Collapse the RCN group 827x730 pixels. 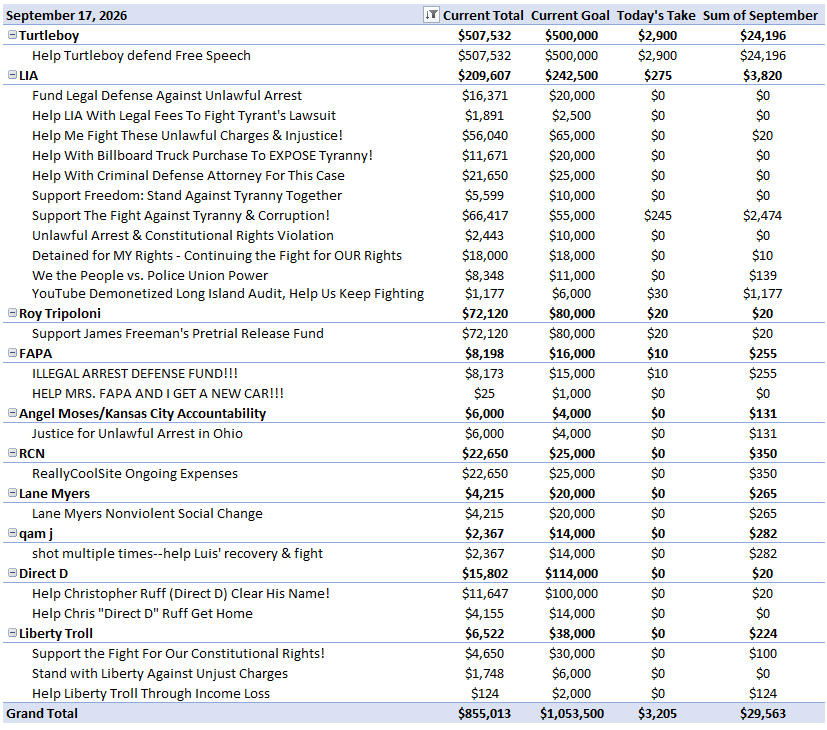pyautogui.click(x=12, y=453)
